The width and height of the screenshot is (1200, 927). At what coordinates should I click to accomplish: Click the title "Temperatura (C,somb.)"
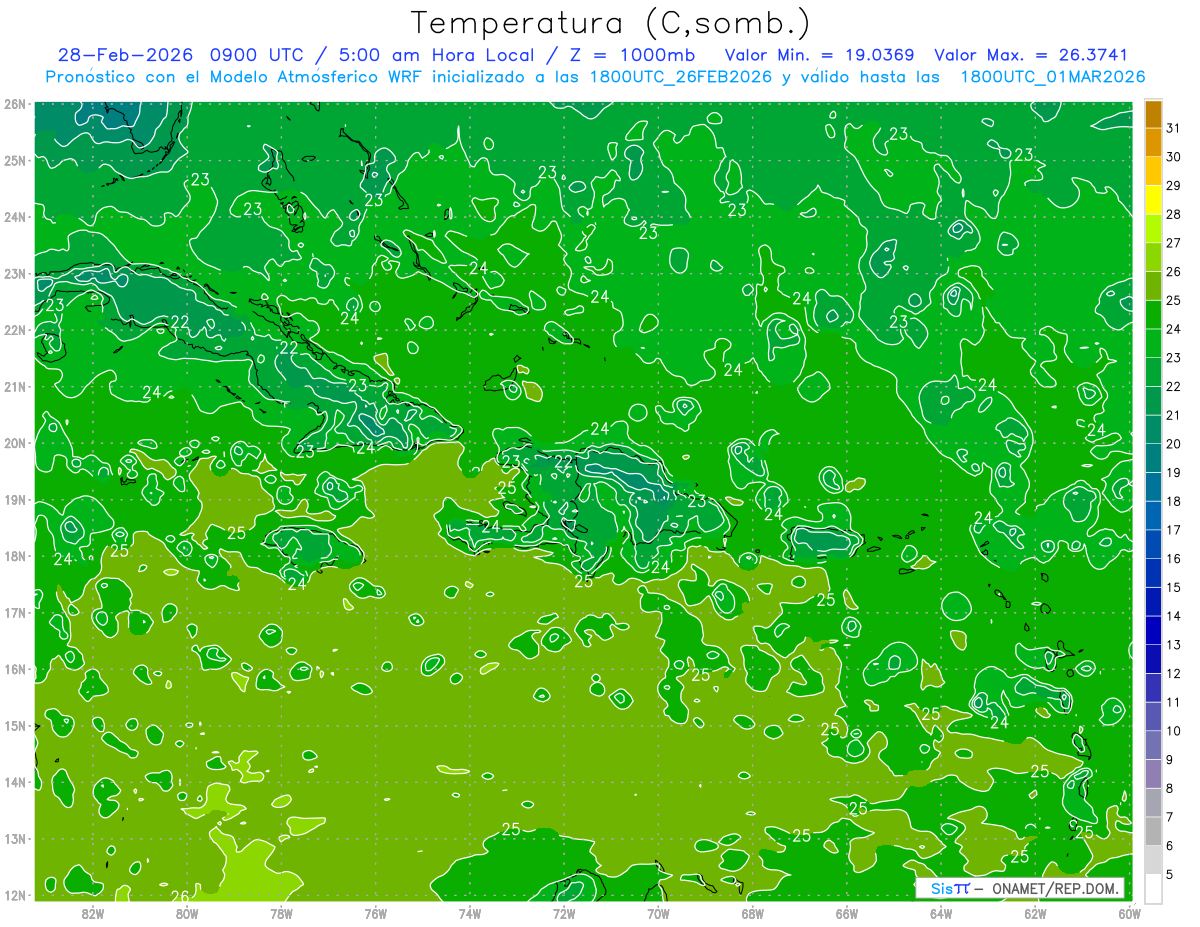611,23
